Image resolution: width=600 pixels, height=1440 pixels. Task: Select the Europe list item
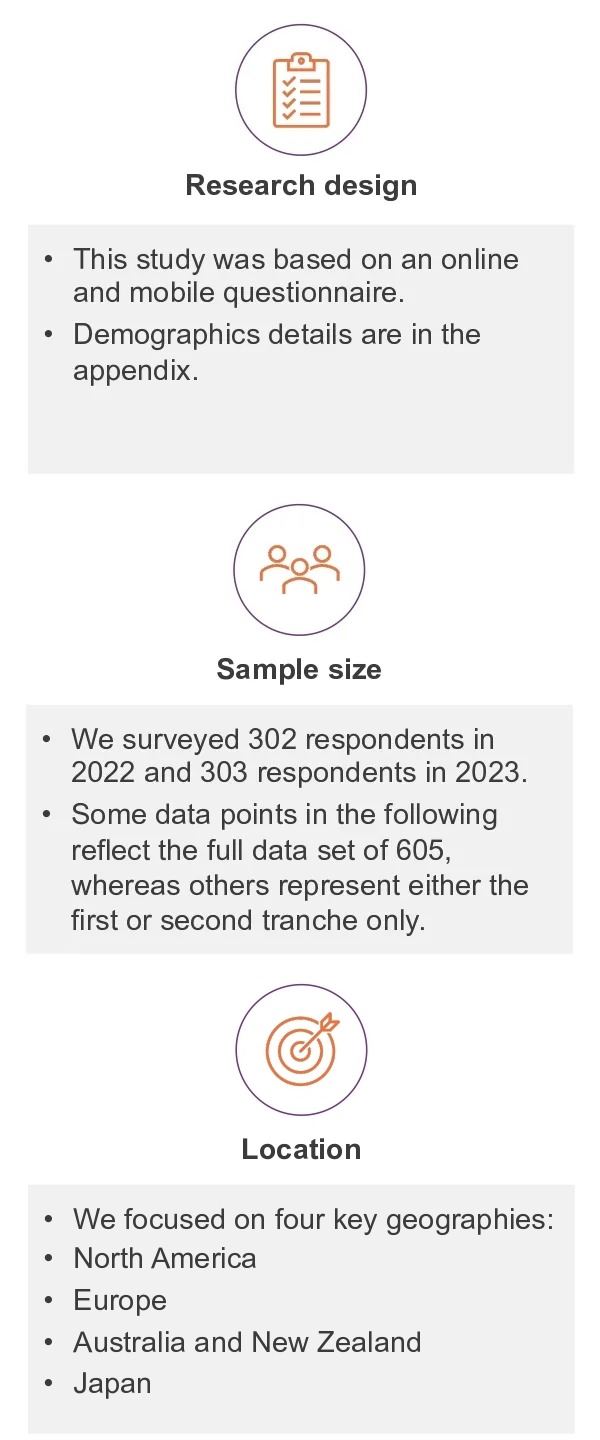[x=120, y=1301]
